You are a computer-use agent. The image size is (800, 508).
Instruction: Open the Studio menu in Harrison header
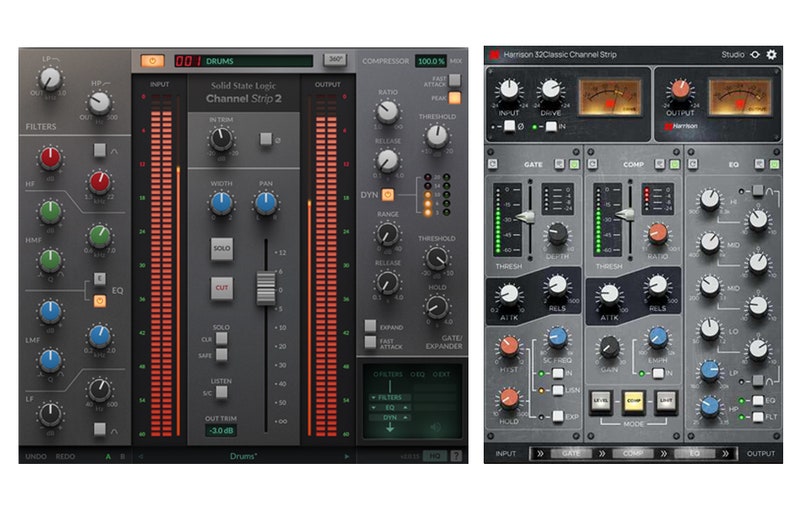(x=733, y=54)
